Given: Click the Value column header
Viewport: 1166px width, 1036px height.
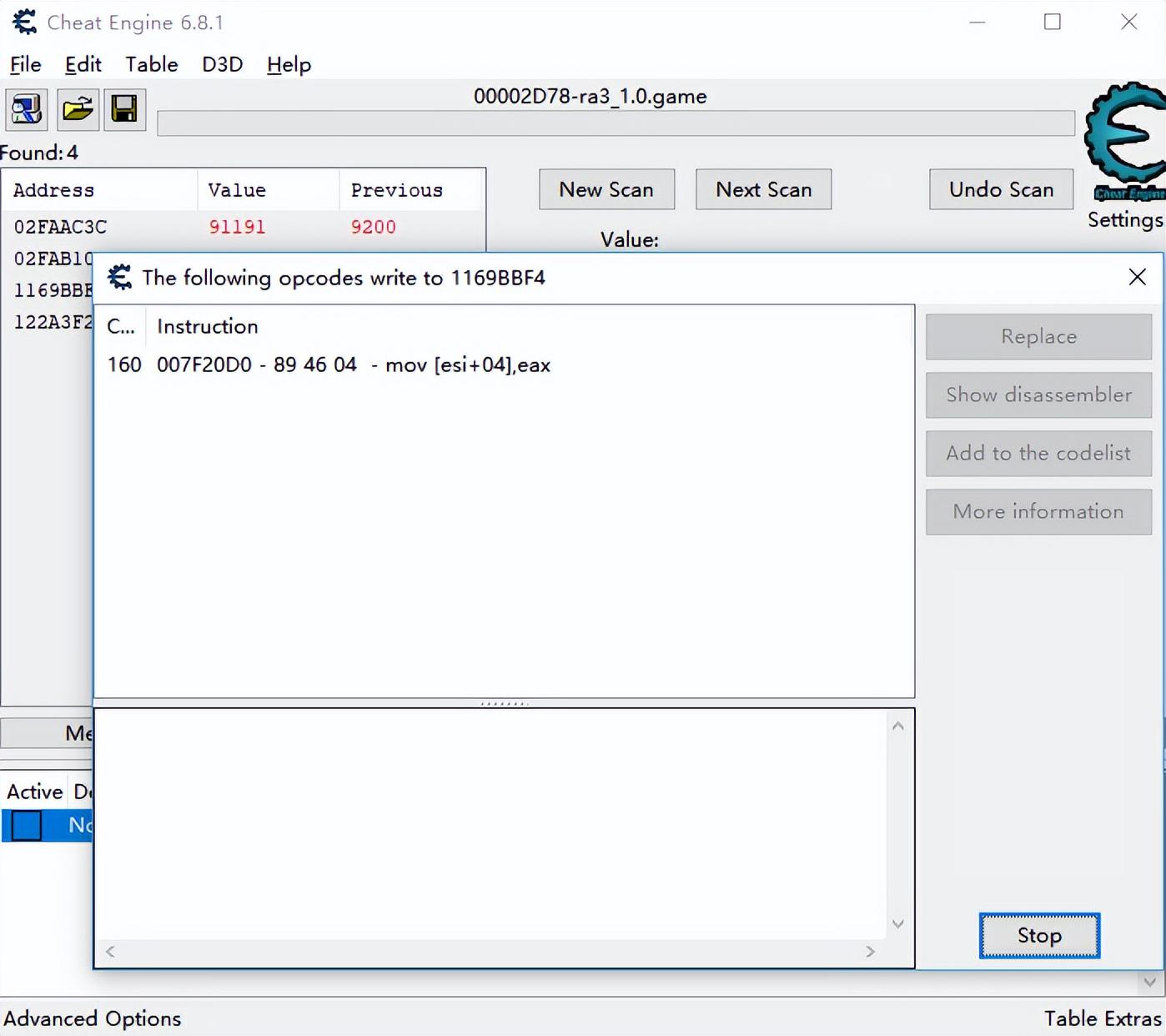Looking at the screenshot, I should [268, 190].
